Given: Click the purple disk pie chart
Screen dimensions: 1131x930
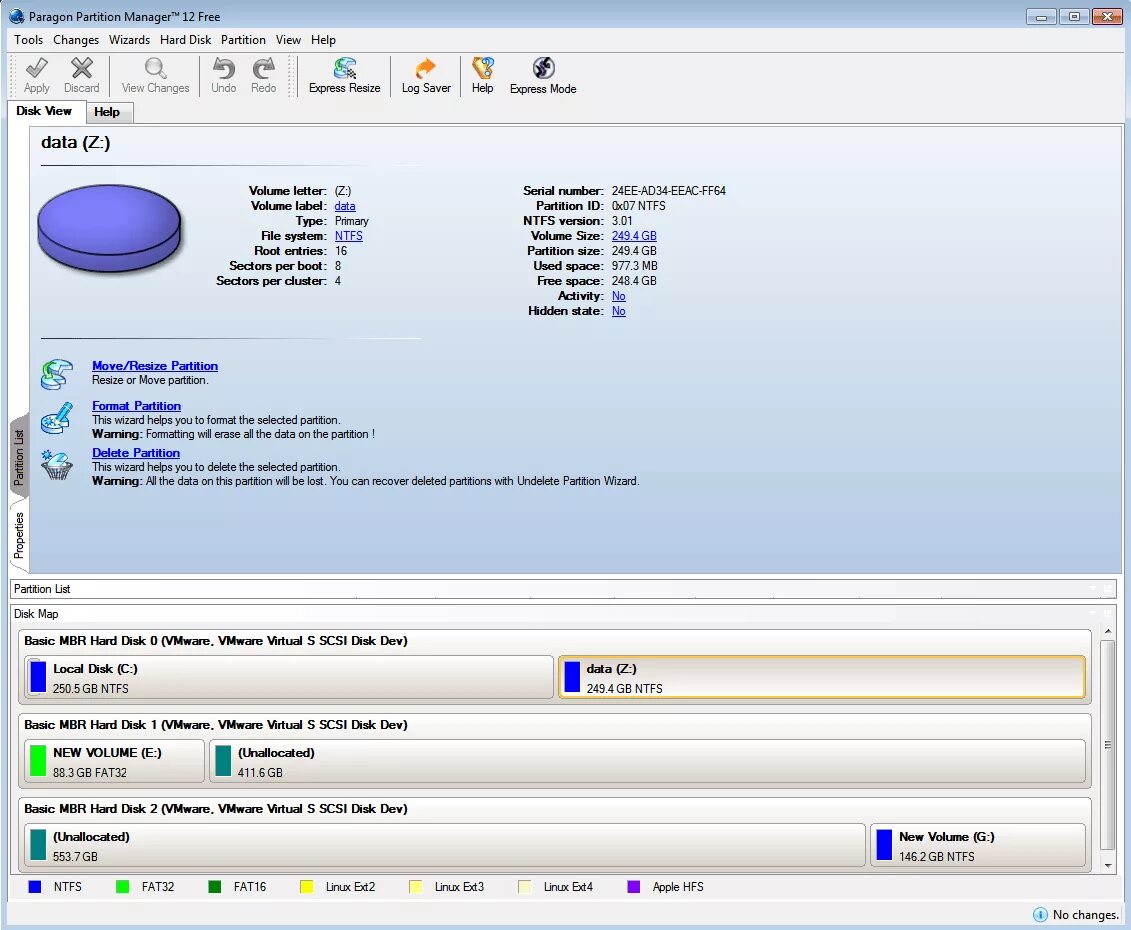Looking at the screenshot, I should 109,228.
